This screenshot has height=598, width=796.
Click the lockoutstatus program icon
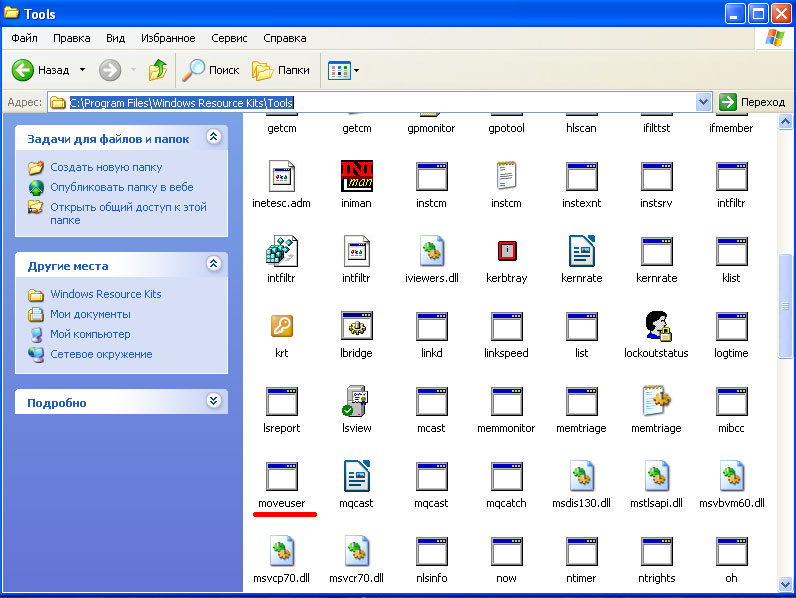pos(656,326)
